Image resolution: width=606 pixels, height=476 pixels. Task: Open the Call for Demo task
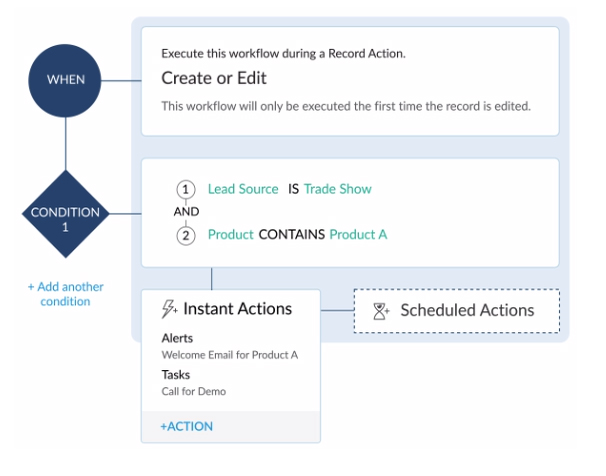193,391
